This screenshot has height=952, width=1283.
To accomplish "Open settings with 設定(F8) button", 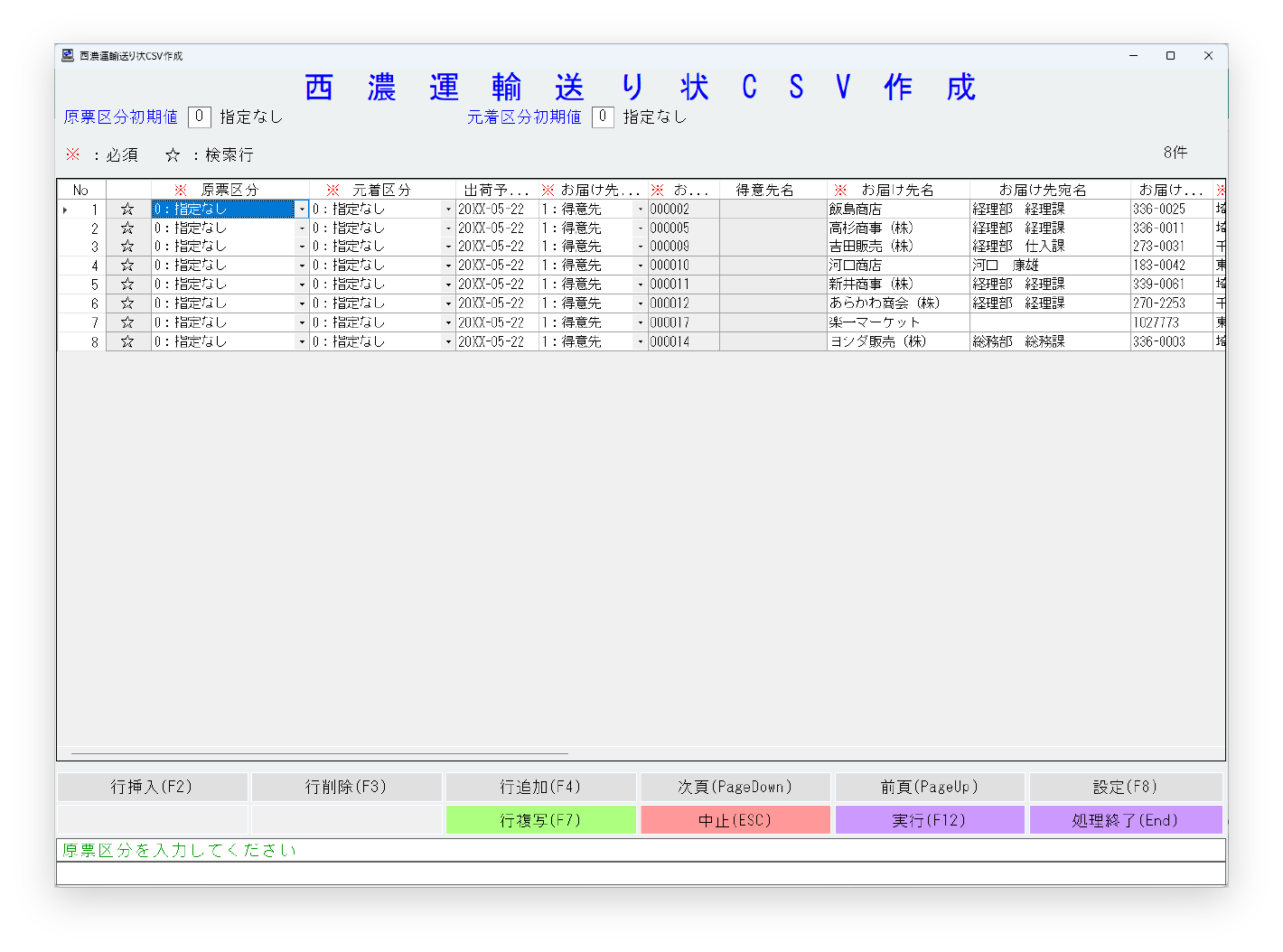I will point(1125,787).
